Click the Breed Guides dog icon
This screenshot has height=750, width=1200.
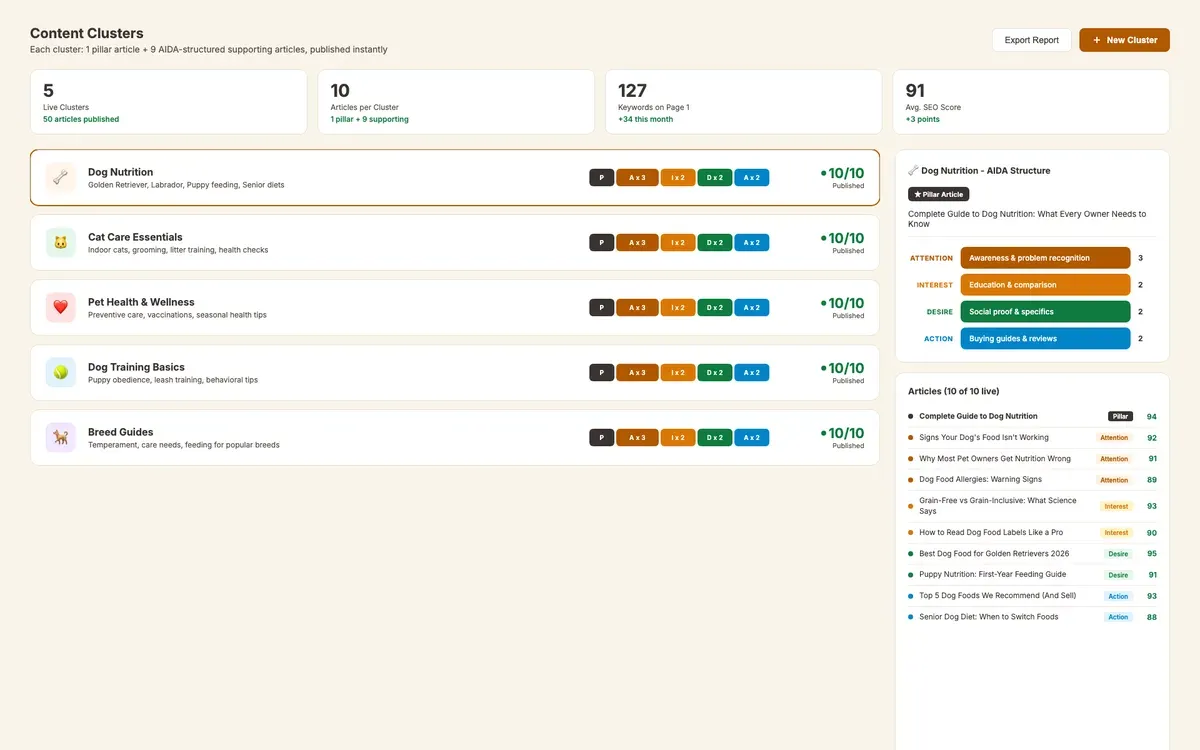click(60, 438)
